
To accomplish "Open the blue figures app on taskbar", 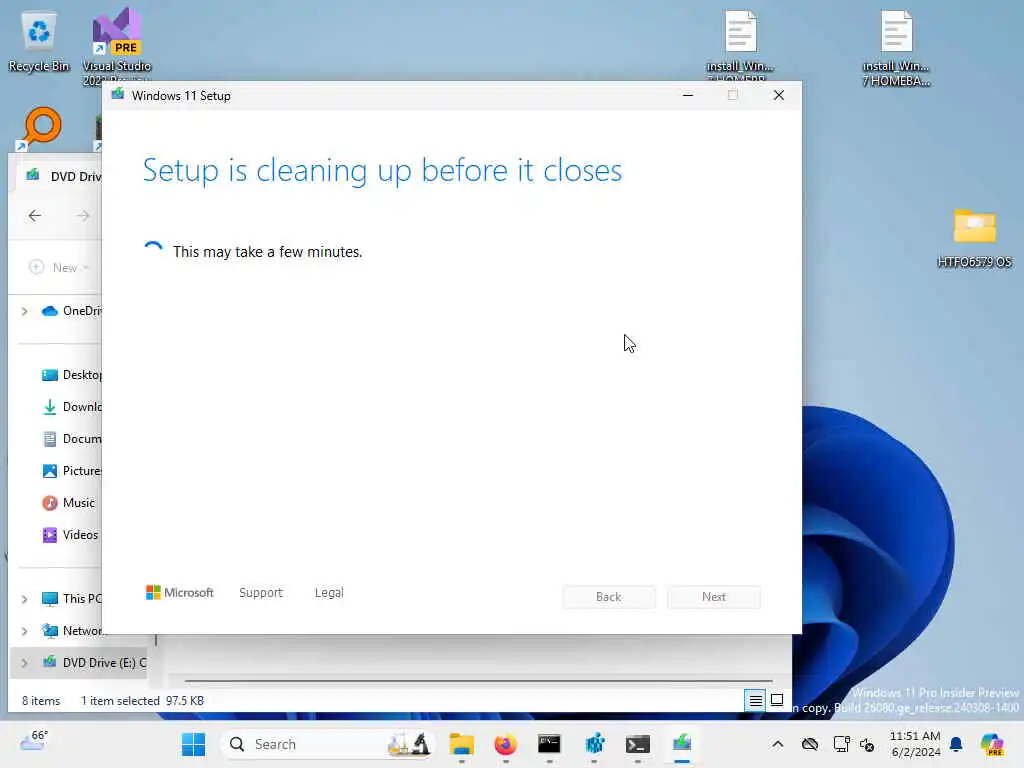I will (594, 744).
